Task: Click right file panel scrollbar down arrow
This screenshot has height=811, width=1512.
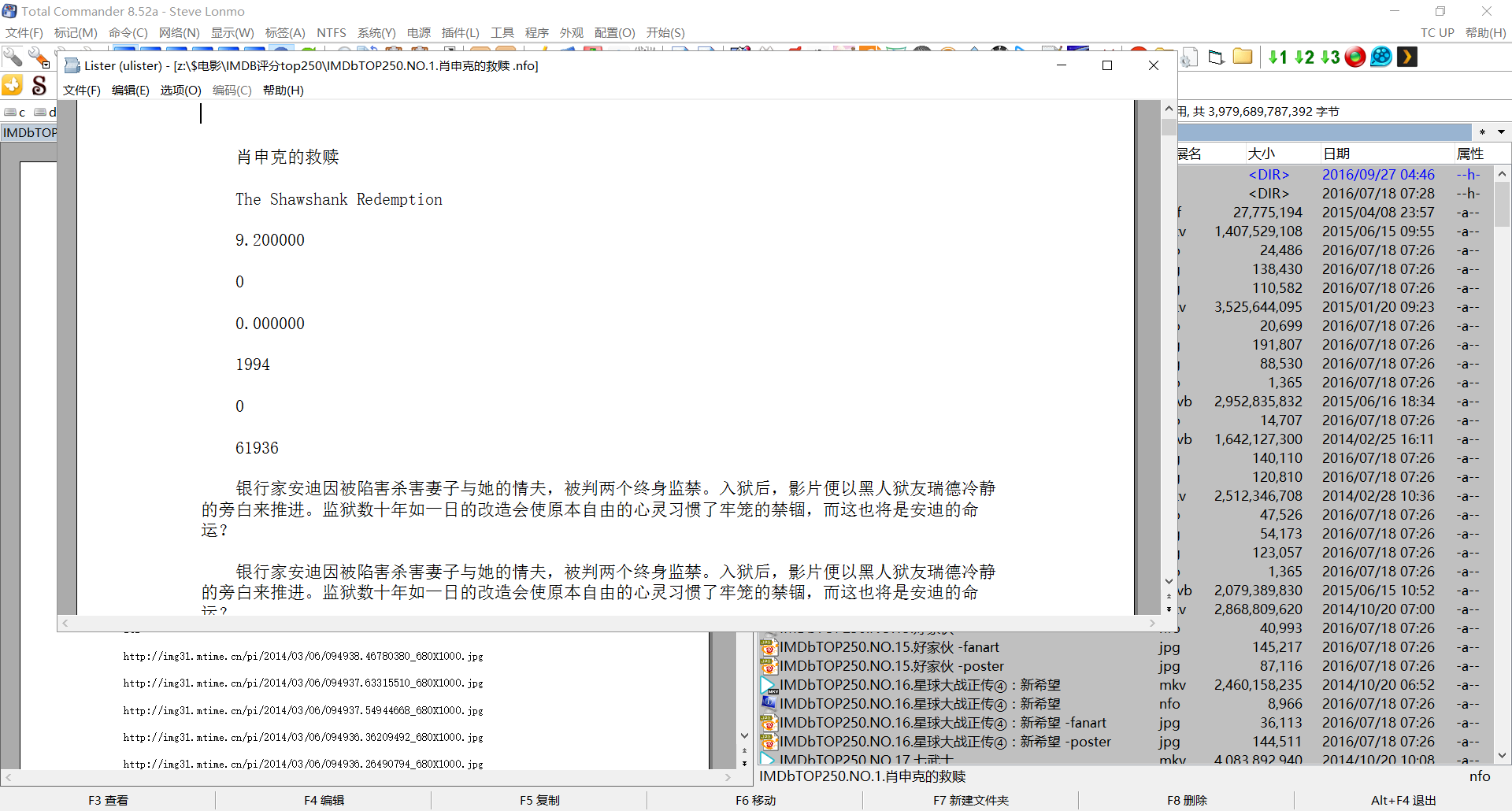Action: (x=1503, y=755)
